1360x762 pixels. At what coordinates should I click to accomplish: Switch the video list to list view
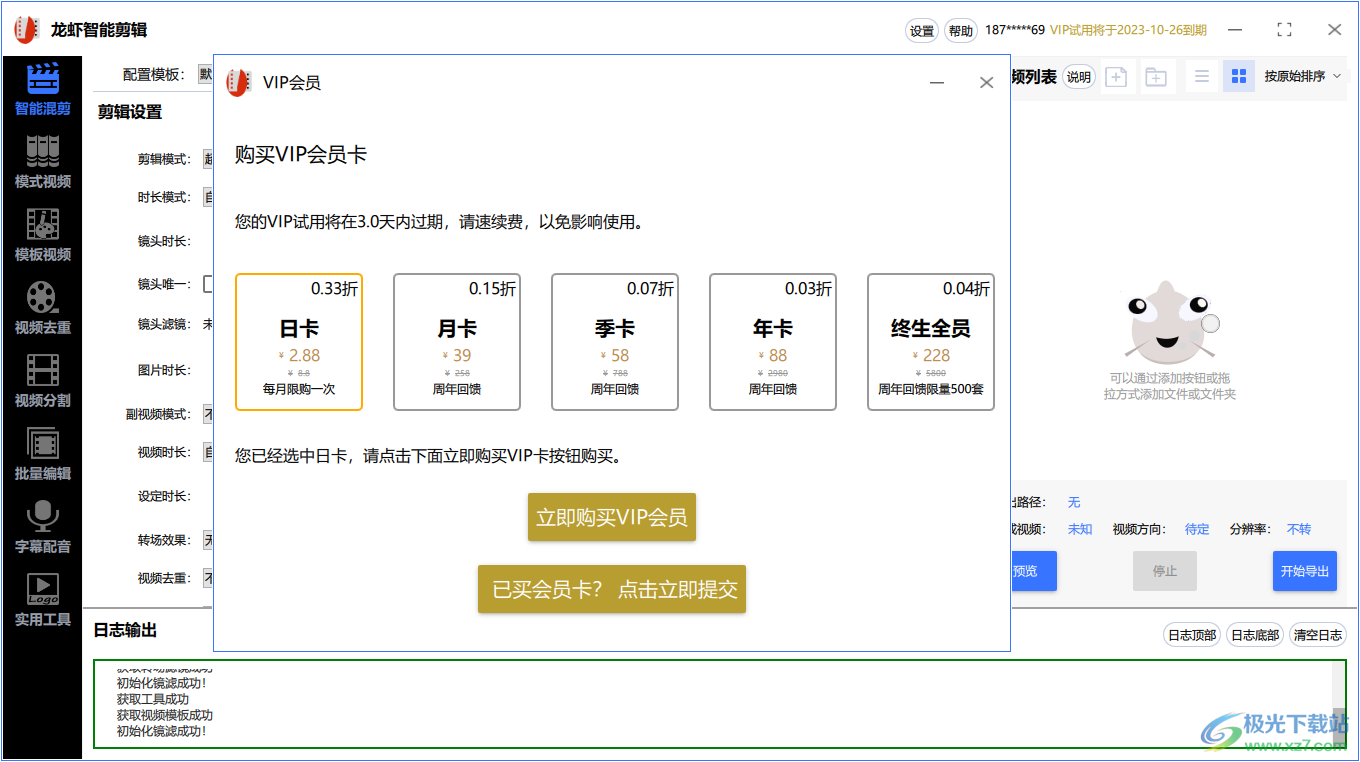[x=1201, y=76]
